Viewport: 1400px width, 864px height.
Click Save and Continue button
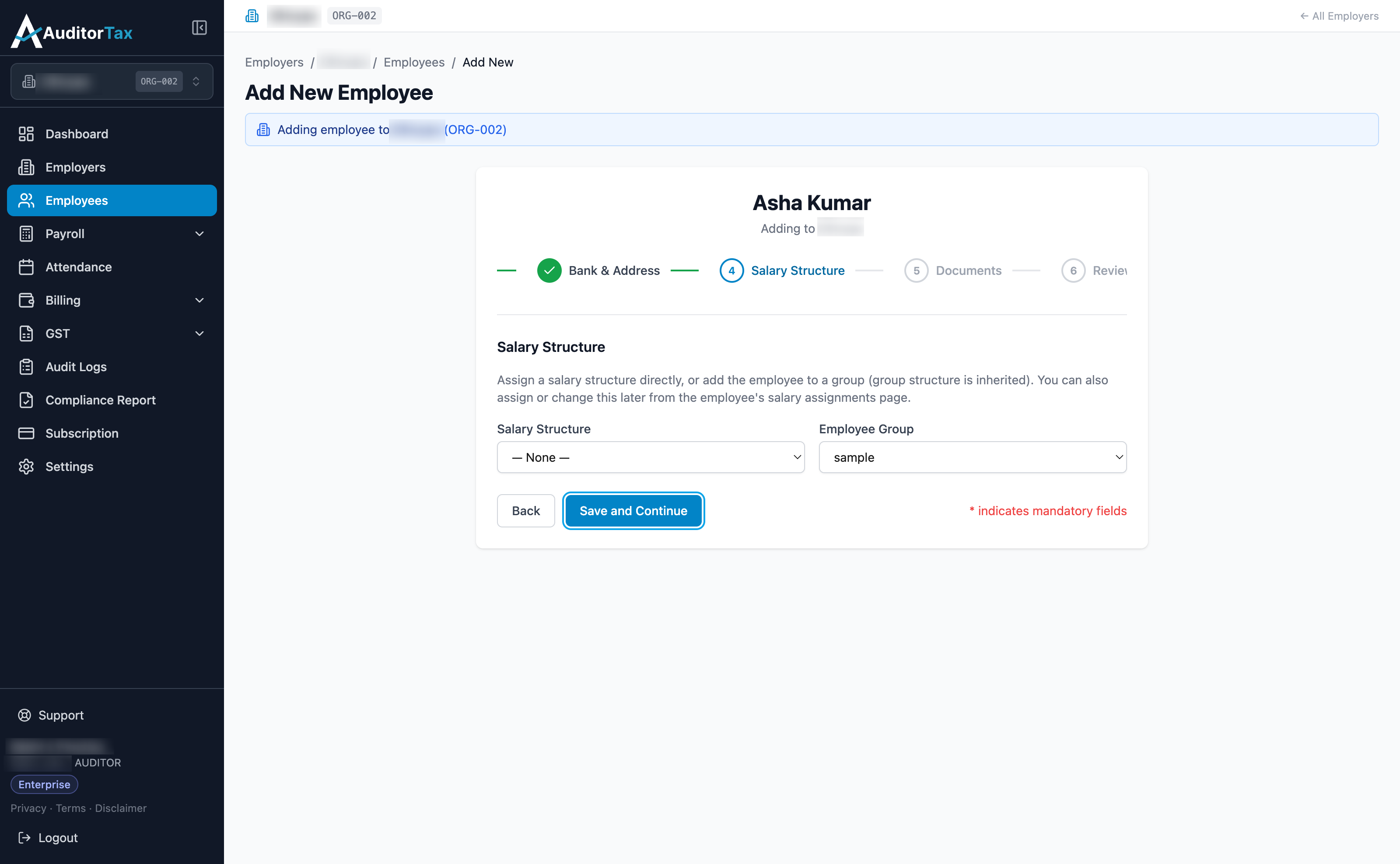click(x=633, y=510)
